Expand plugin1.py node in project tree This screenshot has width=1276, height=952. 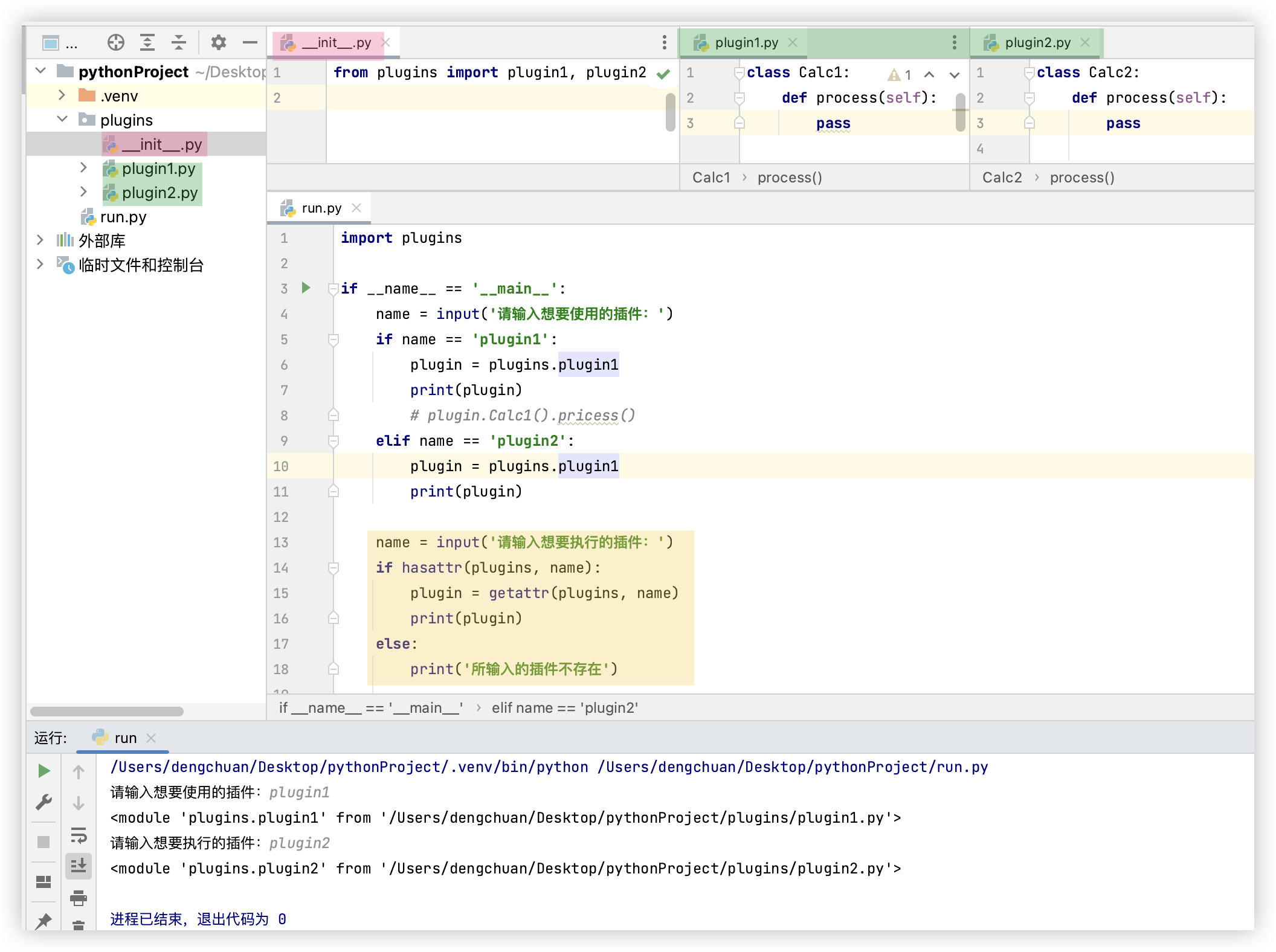[x=84, y=168]
